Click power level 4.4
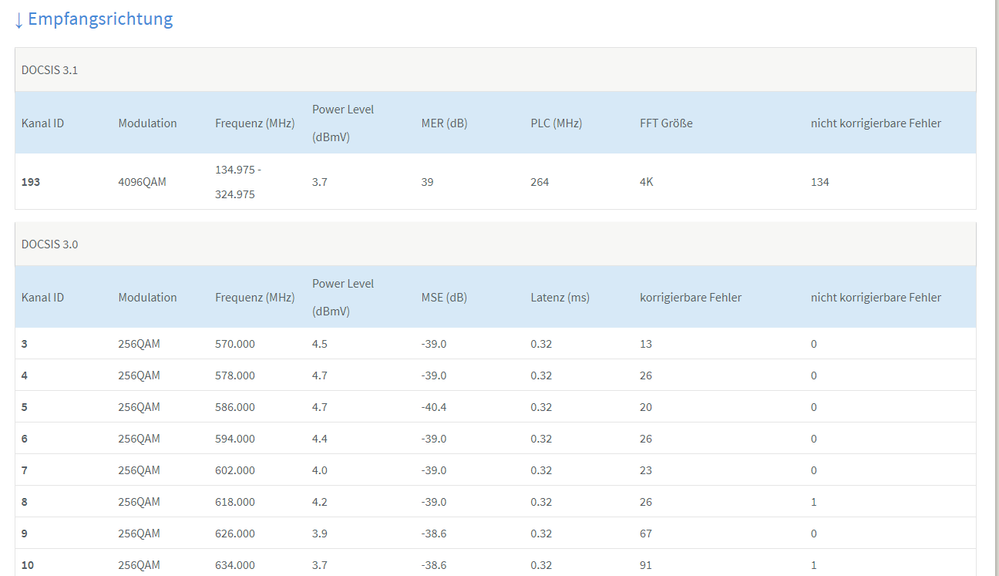Screen dimensions: 999x576 [320, 439]
